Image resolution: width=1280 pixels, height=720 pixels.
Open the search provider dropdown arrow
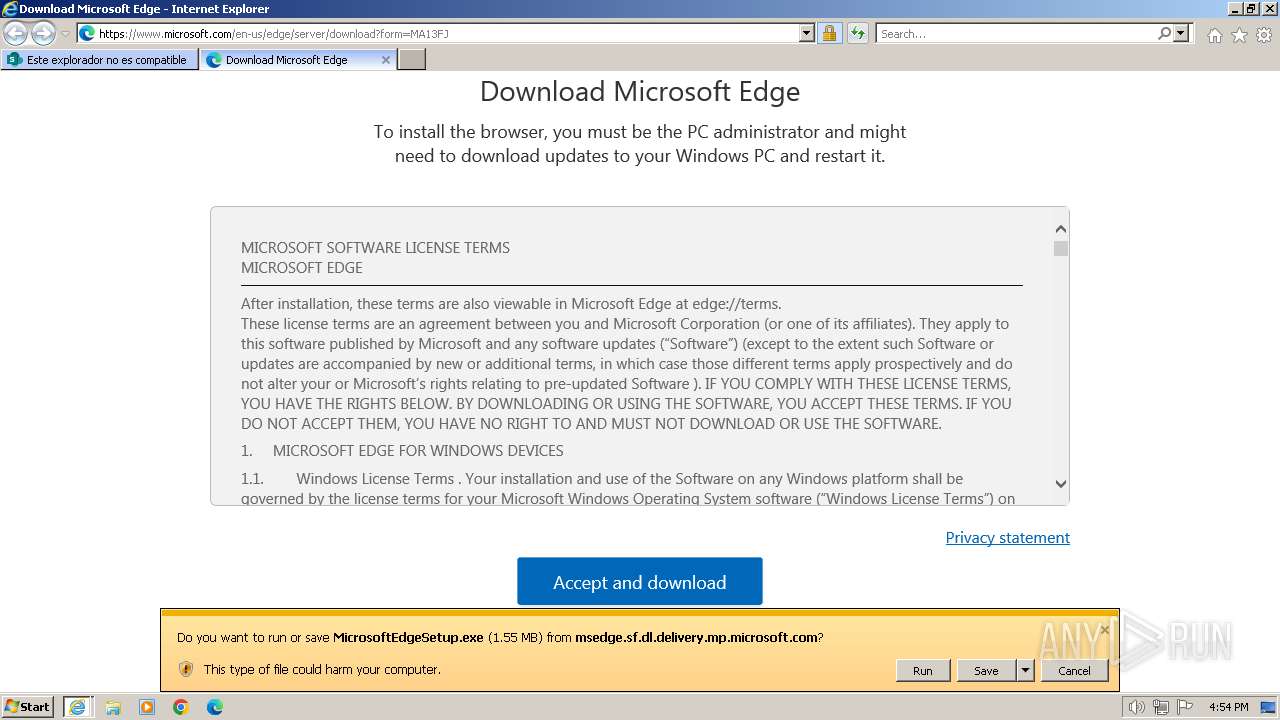tap(1182, 33)
